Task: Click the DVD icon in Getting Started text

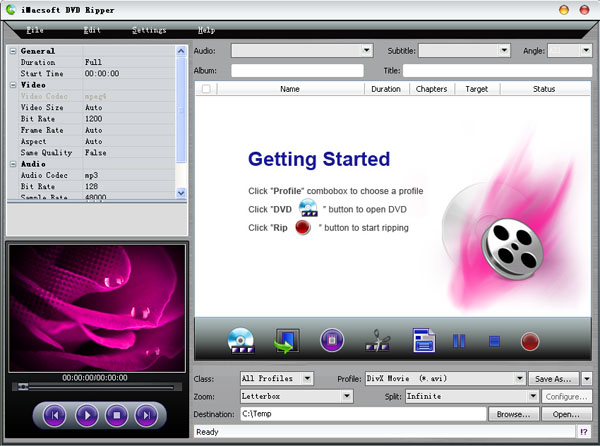Action: (x=308, y=208)
